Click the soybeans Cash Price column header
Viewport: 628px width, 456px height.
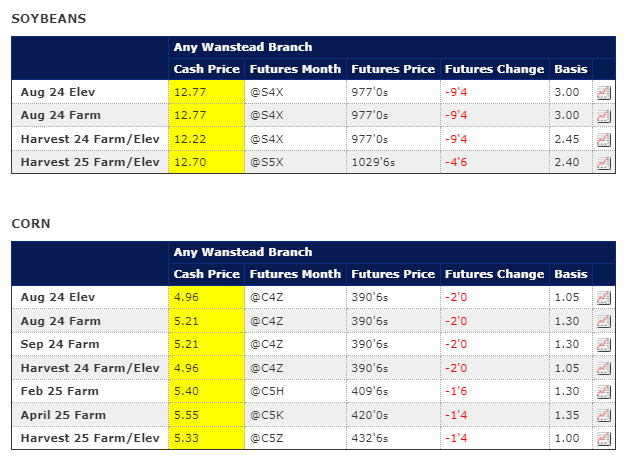click(206, 69)
